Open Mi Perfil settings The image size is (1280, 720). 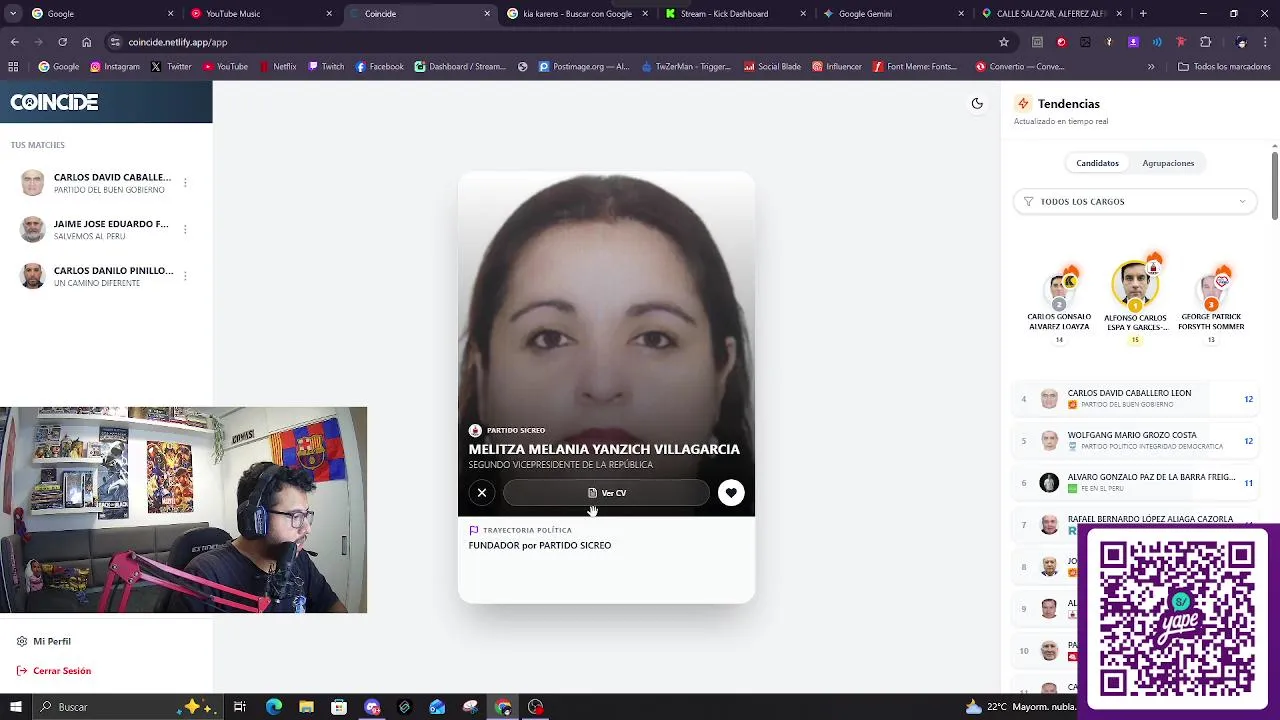coord(44,641)
